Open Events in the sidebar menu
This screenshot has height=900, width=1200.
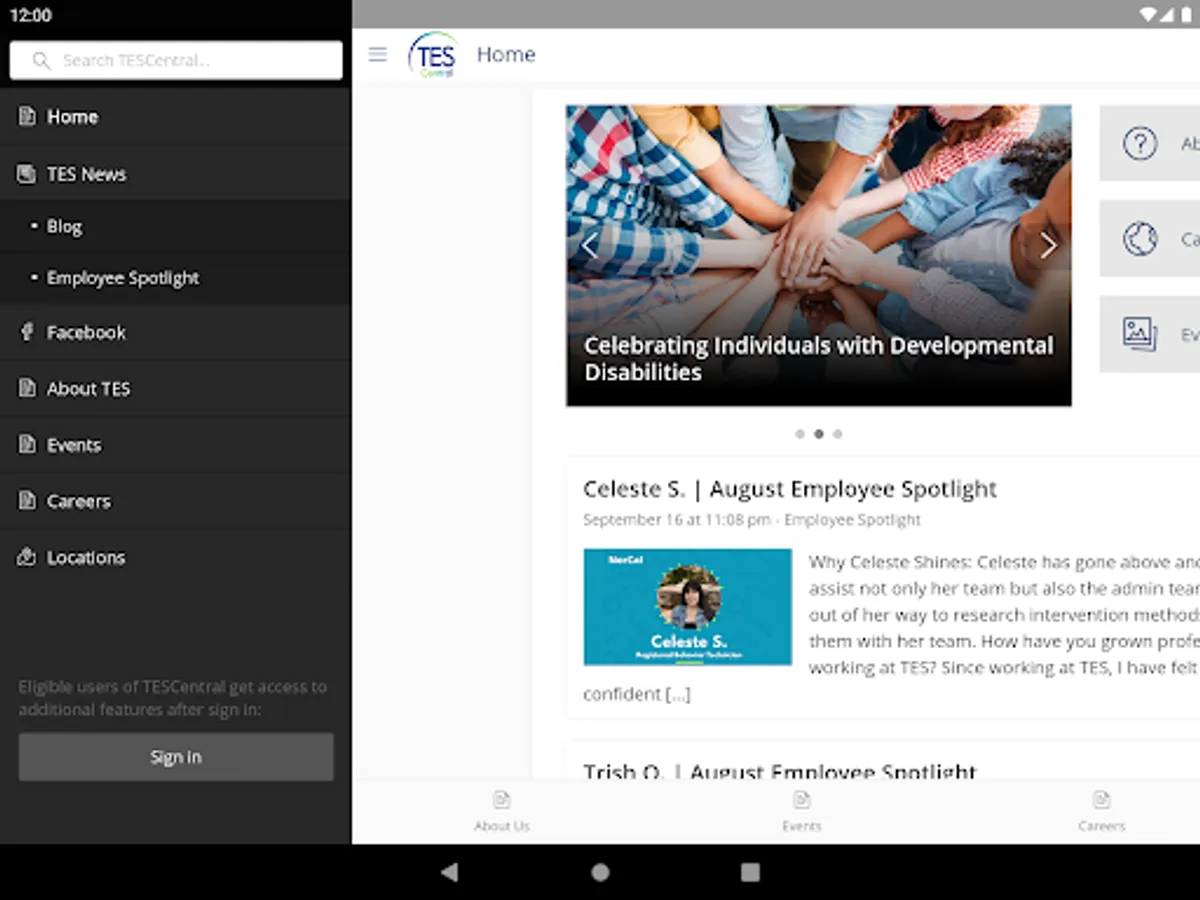coord(175,444)
